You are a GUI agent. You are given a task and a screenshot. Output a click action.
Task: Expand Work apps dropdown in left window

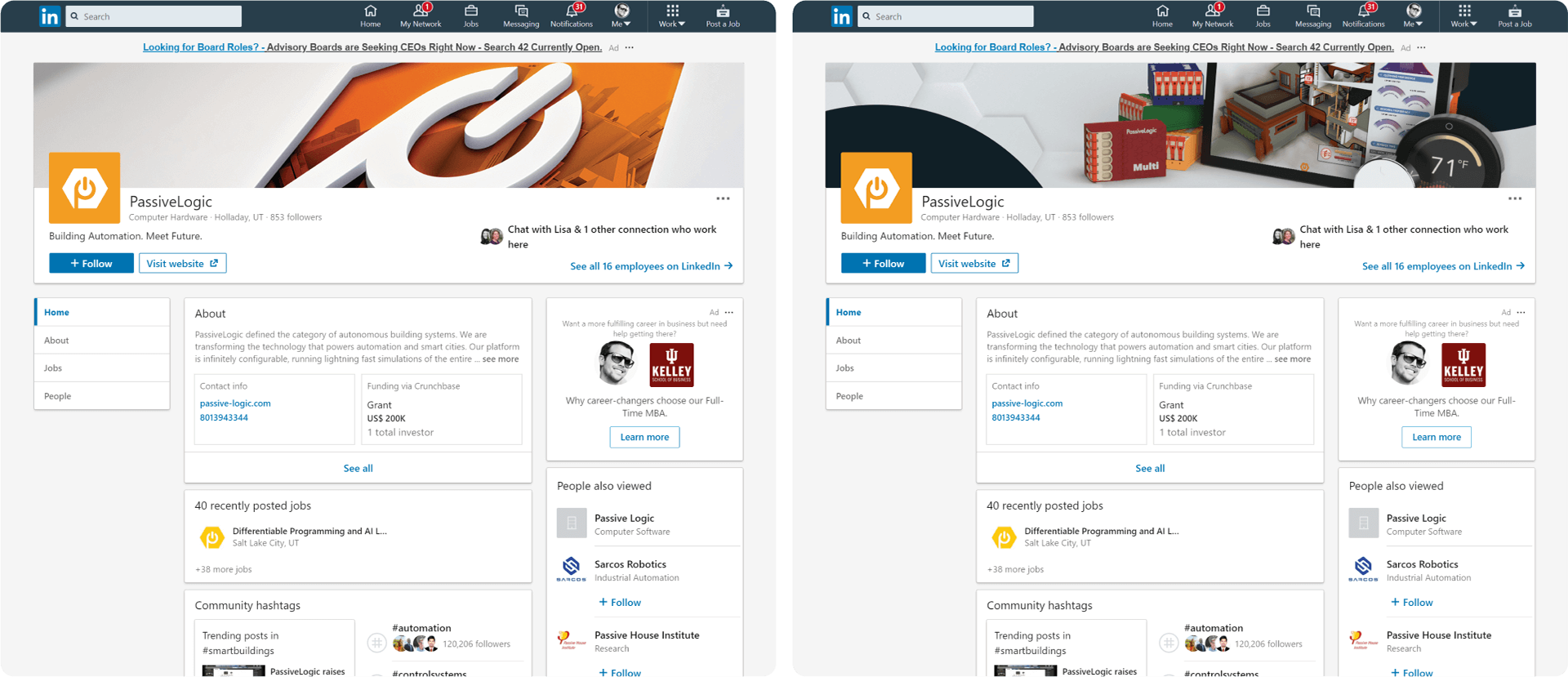click(672, 16)
